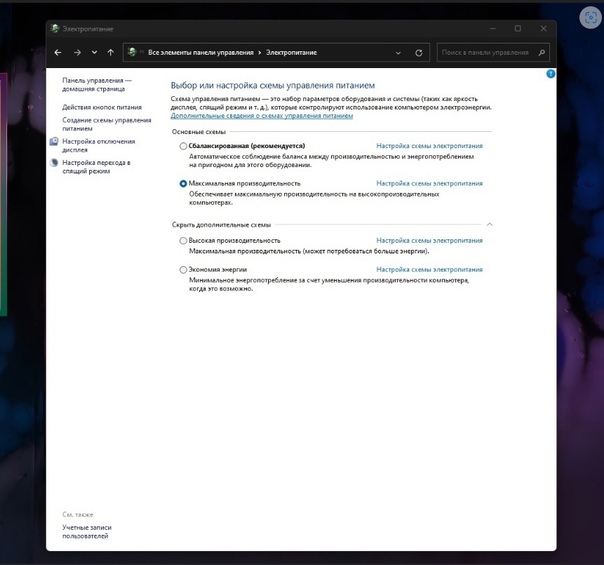The image size is (604, 565).
Task: Click the Refresh button in address bar
Action: coord(418,52)
